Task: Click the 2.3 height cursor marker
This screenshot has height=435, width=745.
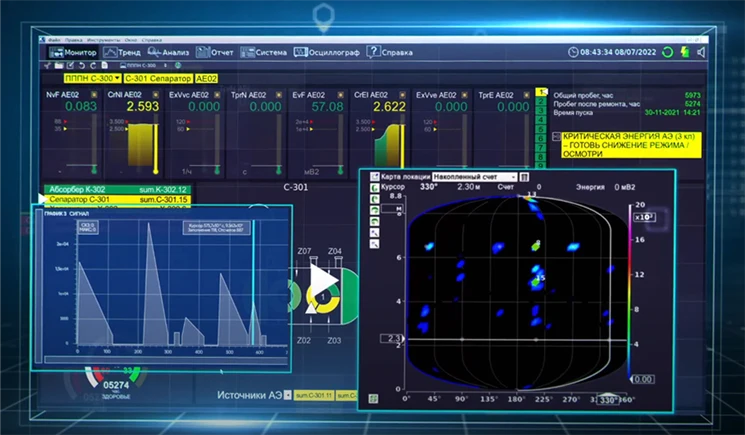Action: [x=392, y=339]
